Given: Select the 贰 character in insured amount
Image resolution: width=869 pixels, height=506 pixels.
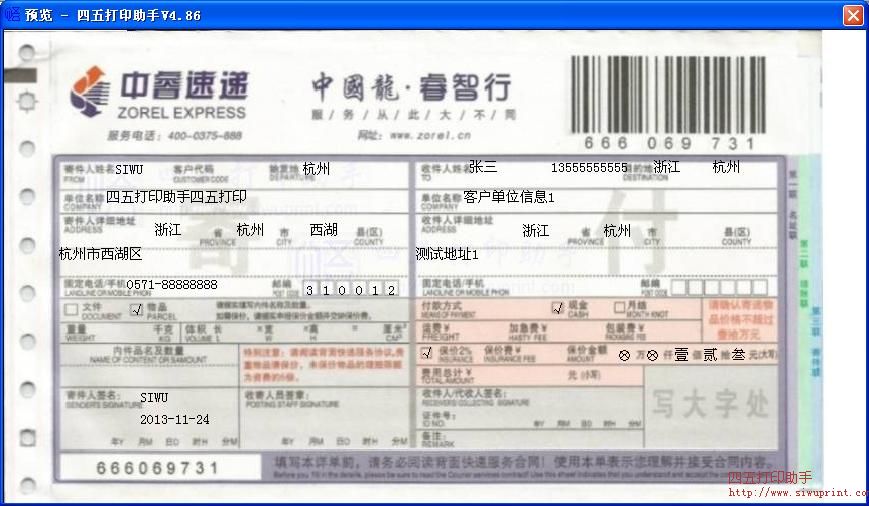Looking at the screenshot, I should point(710,355).
